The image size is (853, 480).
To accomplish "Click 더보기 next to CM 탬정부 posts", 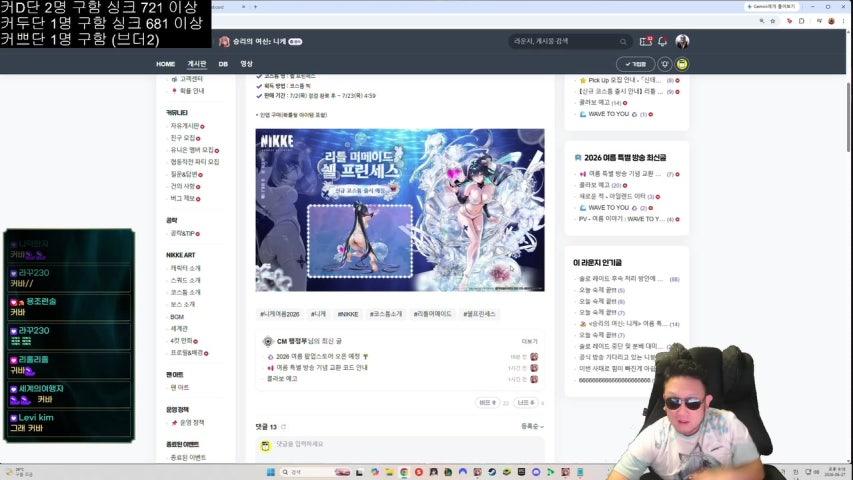I will [x=529, y=341].
